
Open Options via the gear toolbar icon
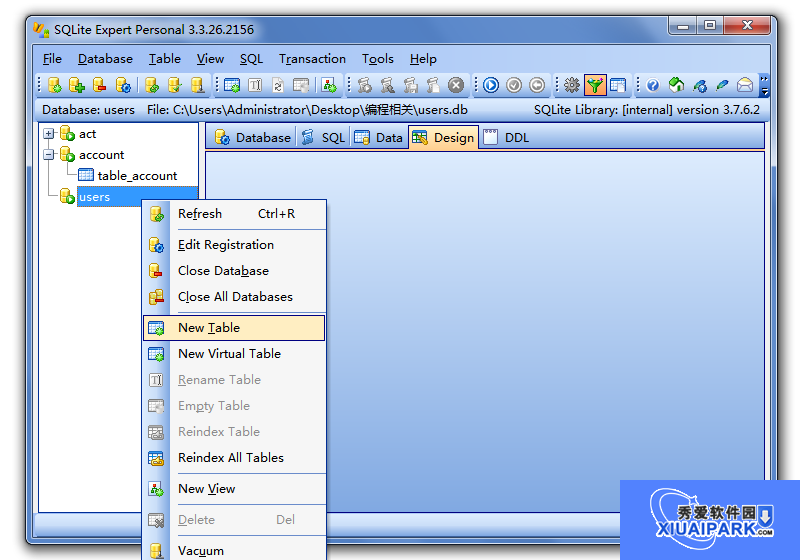pos(572,85)
